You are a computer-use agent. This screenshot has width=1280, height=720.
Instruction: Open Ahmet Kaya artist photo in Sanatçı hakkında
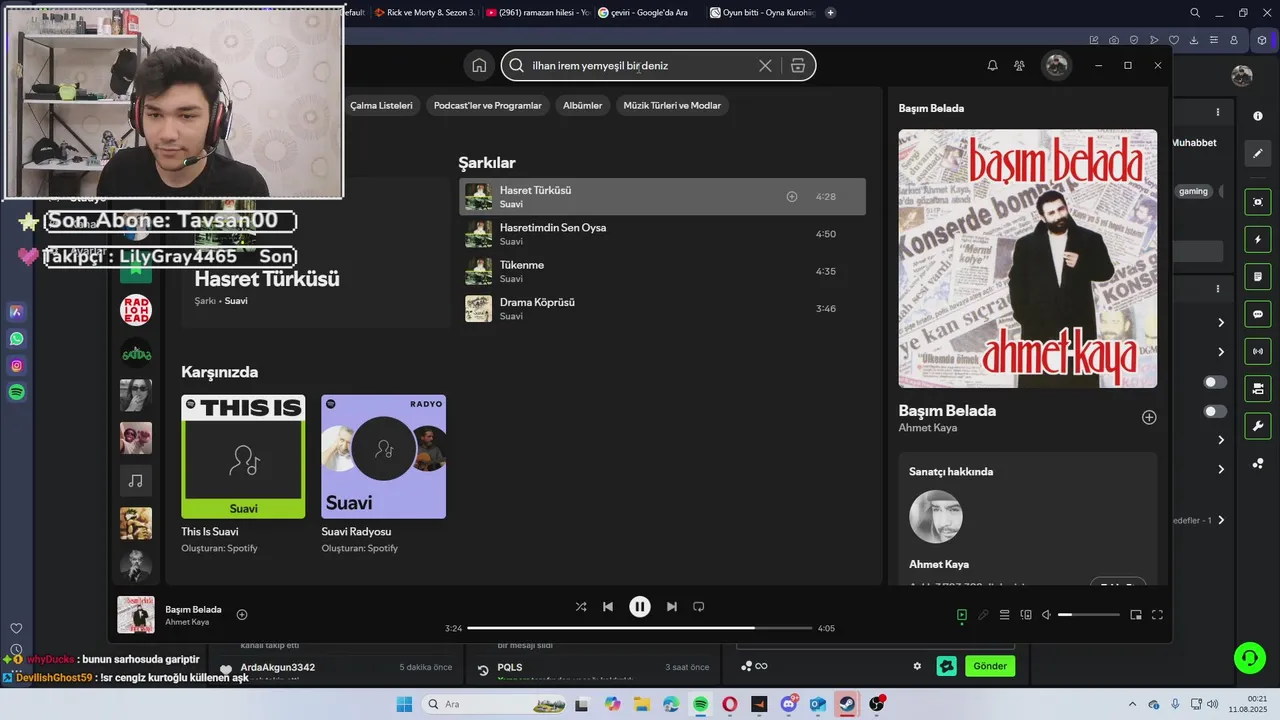(x=935, y=517)
